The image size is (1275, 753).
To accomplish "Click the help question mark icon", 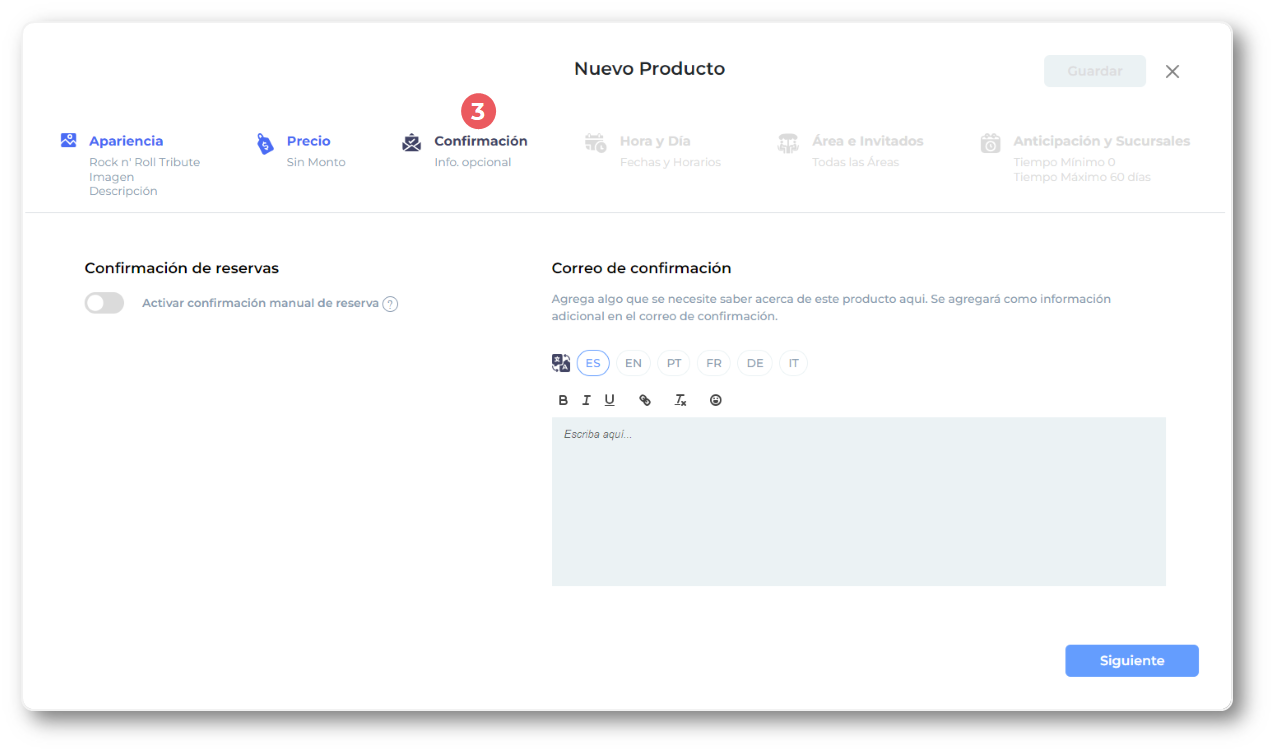I will click(390, 304).
